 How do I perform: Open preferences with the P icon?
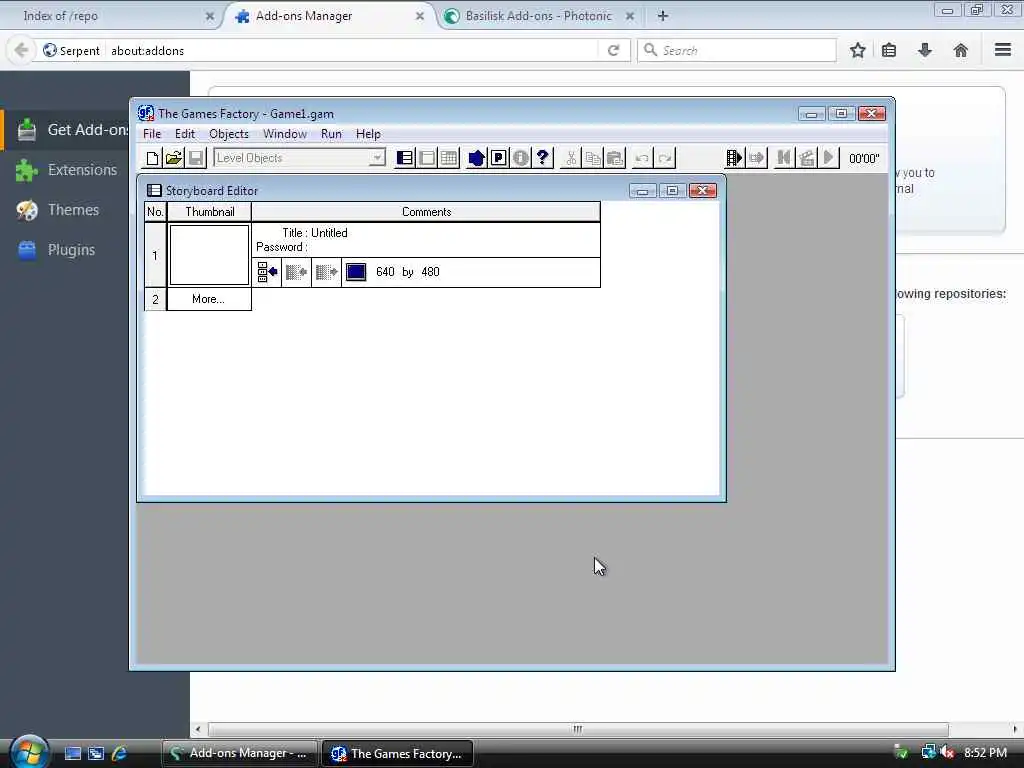coord(498,158)
